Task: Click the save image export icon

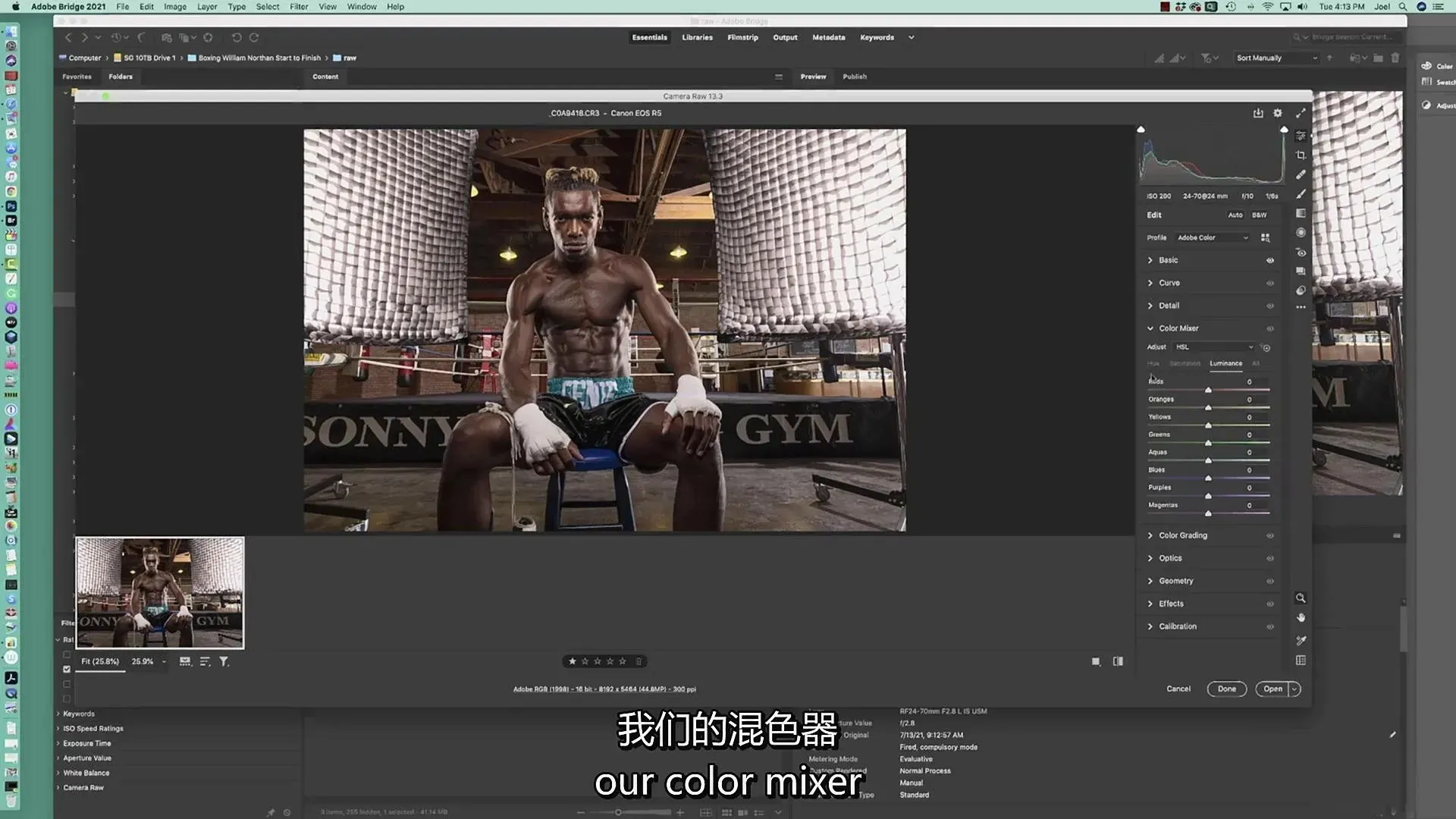Action: point(1258,113)
